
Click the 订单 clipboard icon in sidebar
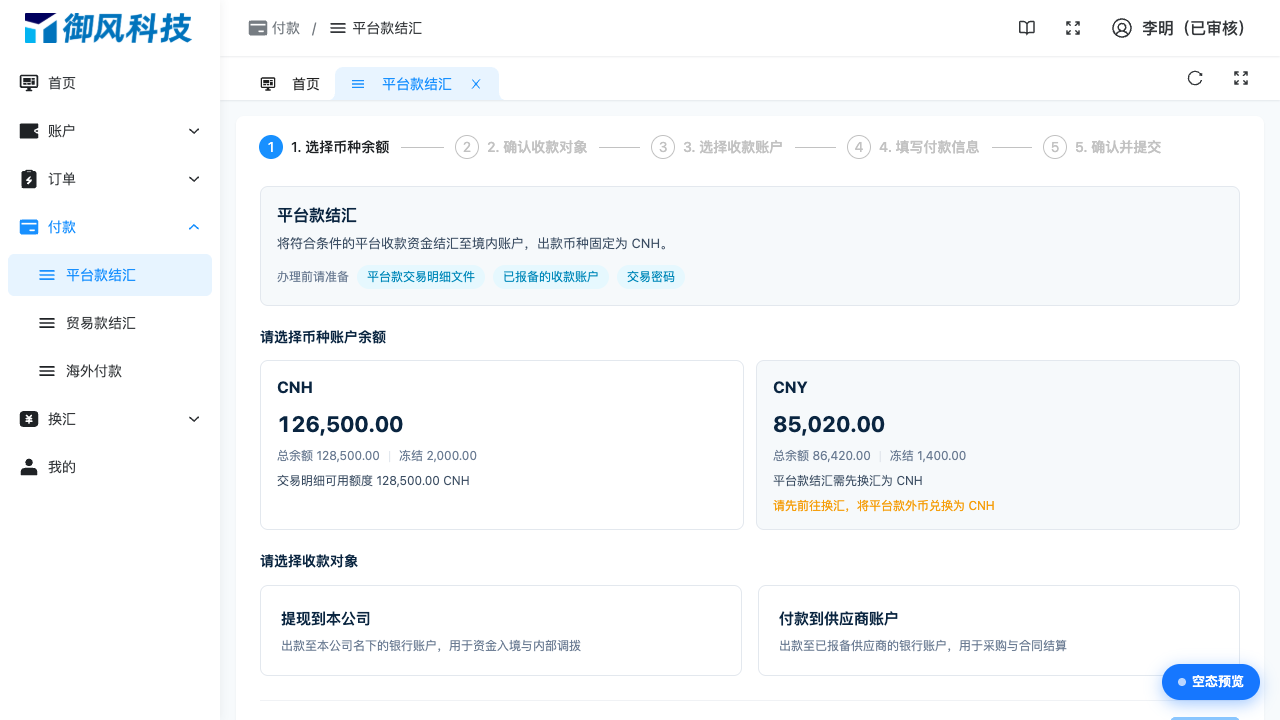coord(29,179)
